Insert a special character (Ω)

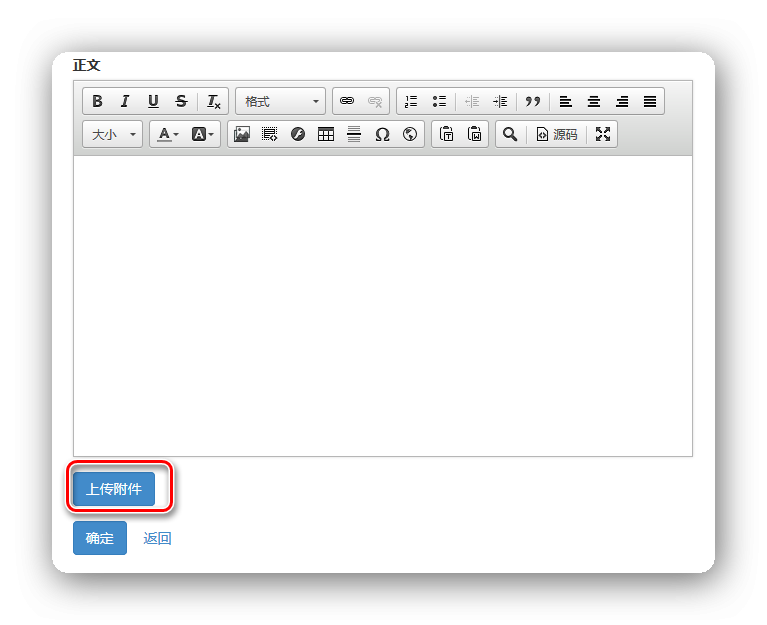(382, 134)
